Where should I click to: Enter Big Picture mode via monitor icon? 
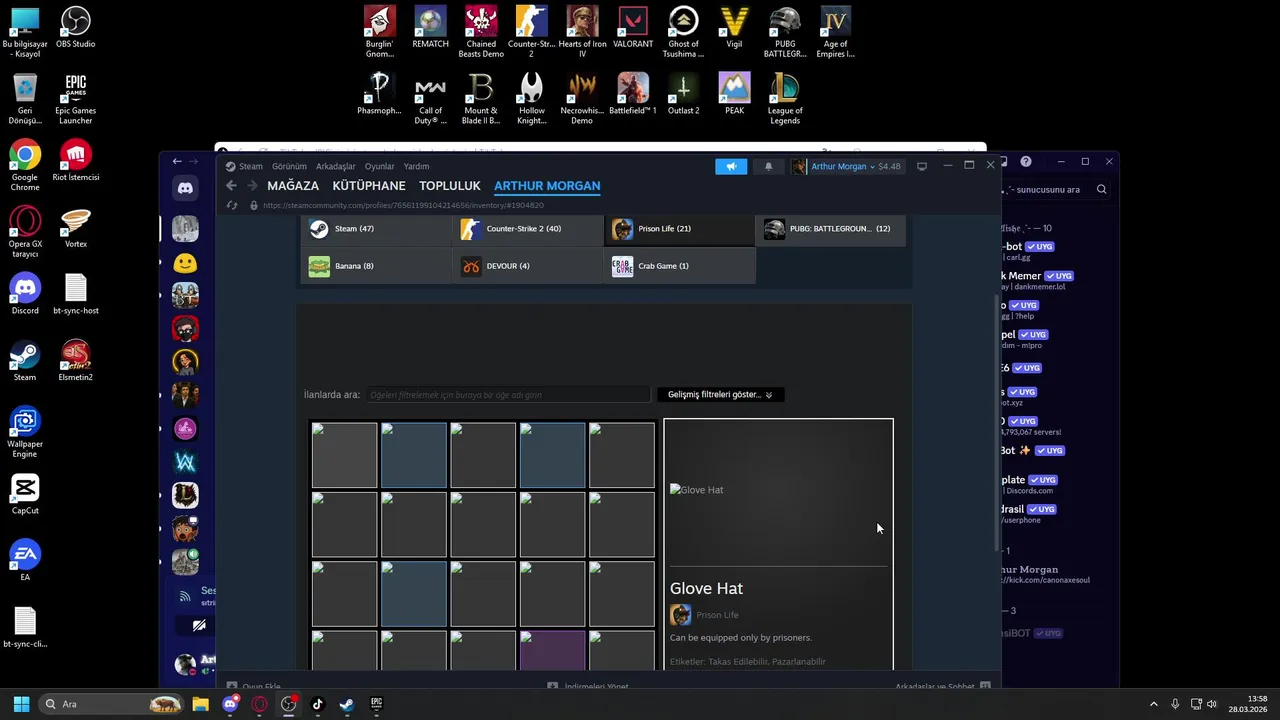[x=922, y=166]
